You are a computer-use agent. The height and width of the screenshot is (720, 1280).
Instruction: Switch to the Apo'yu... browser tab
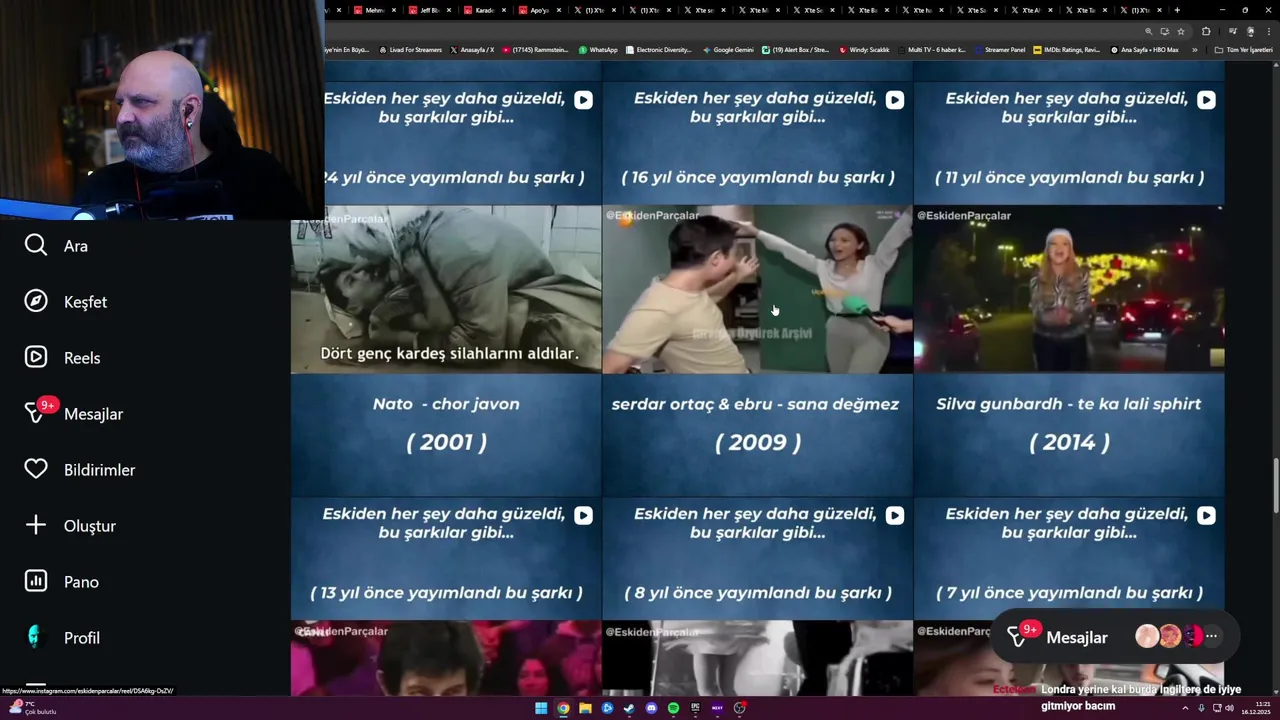539,10
